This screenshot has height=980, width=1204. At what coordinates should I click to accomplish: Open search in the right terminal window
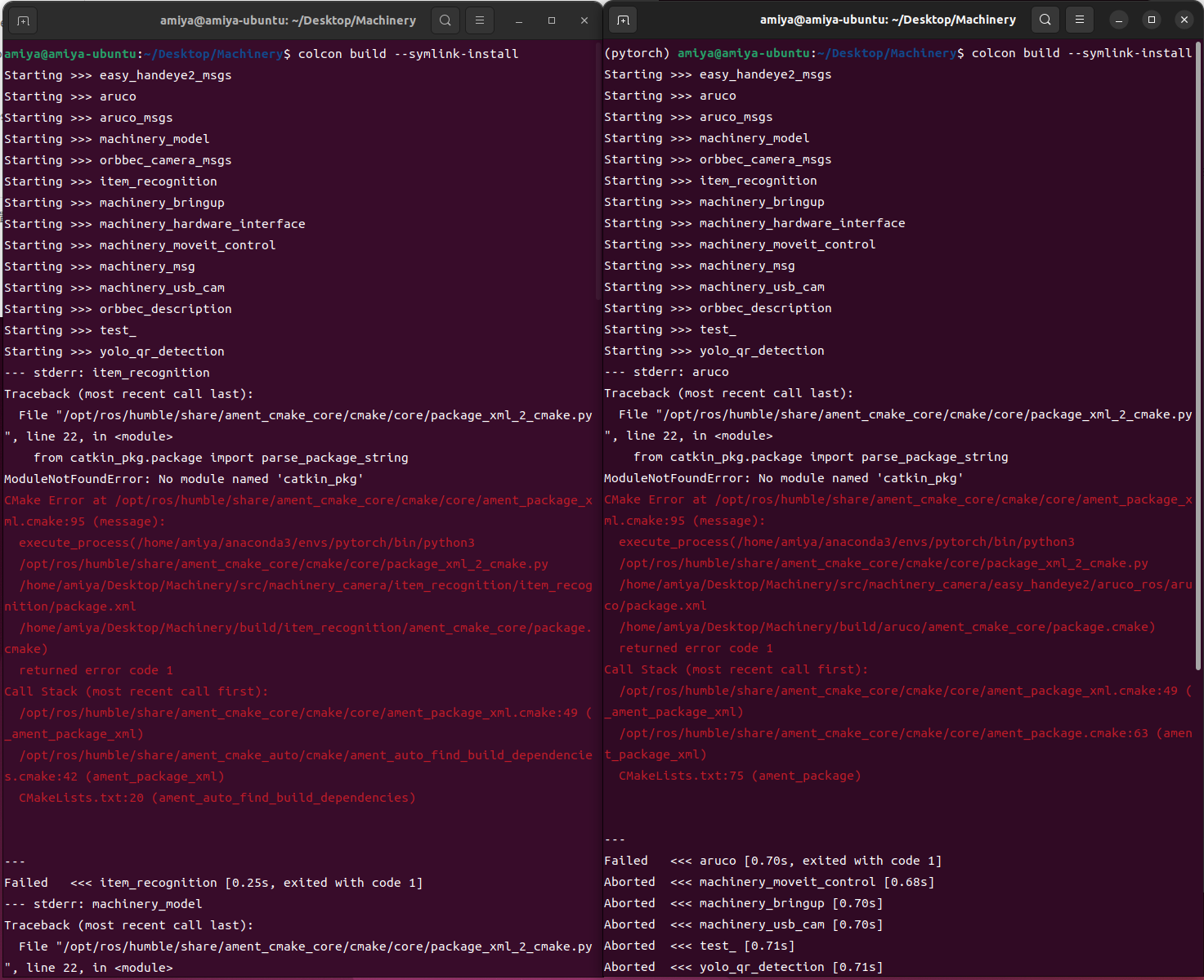pos(1045,19)
